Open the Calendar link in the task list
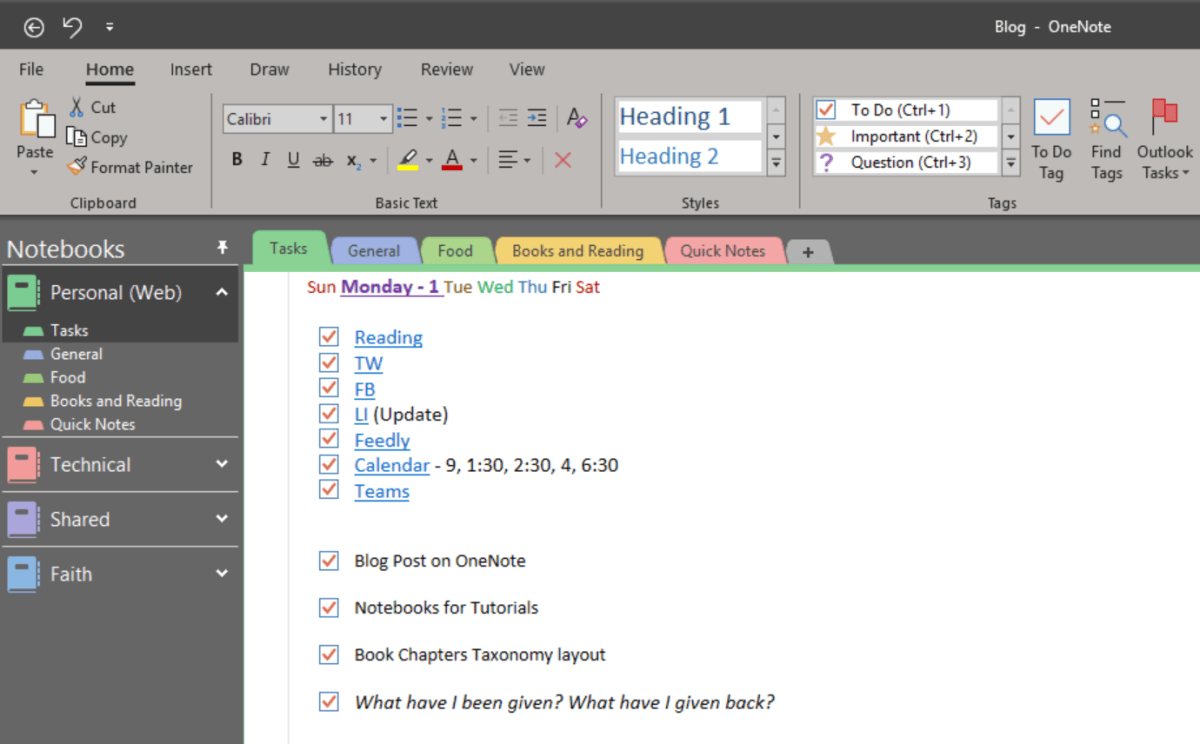 (391, 465)
